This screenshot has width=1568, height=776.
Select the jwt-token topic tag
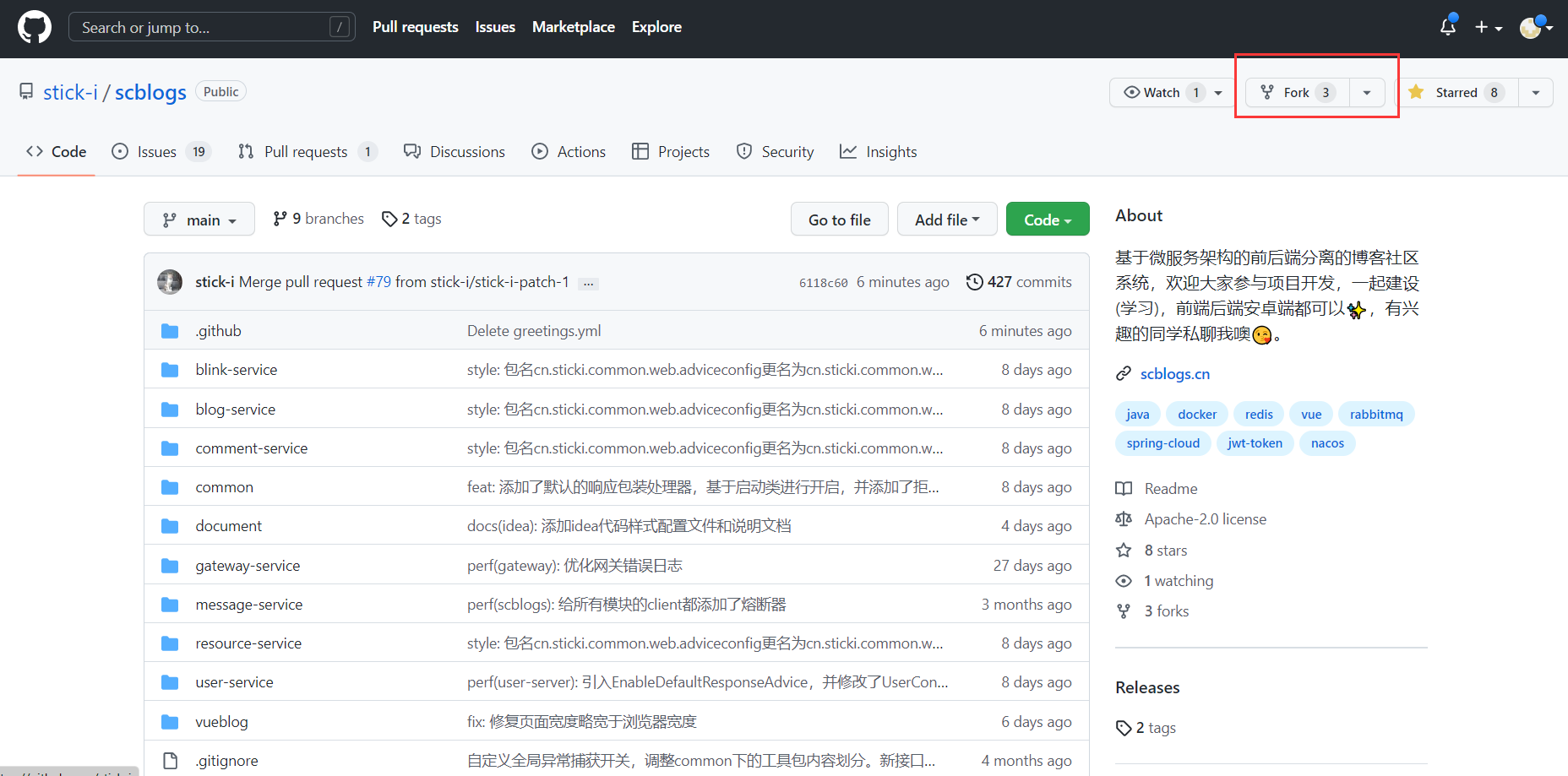pyautogui.click(x=1255, y=443)
